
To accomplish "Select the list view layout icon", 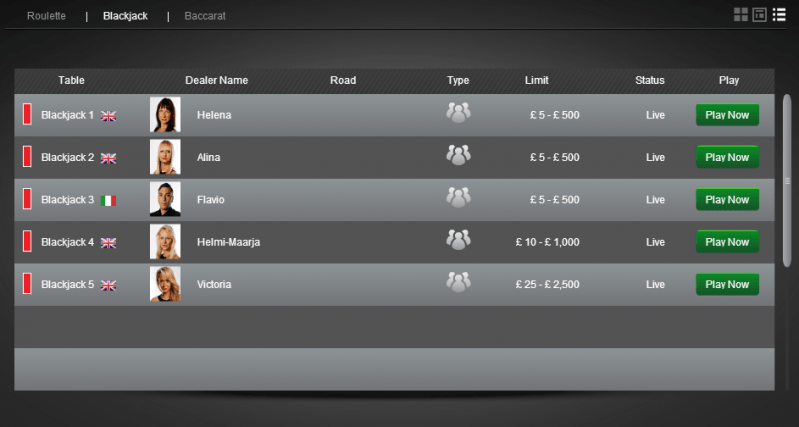I will coord(779,15).
